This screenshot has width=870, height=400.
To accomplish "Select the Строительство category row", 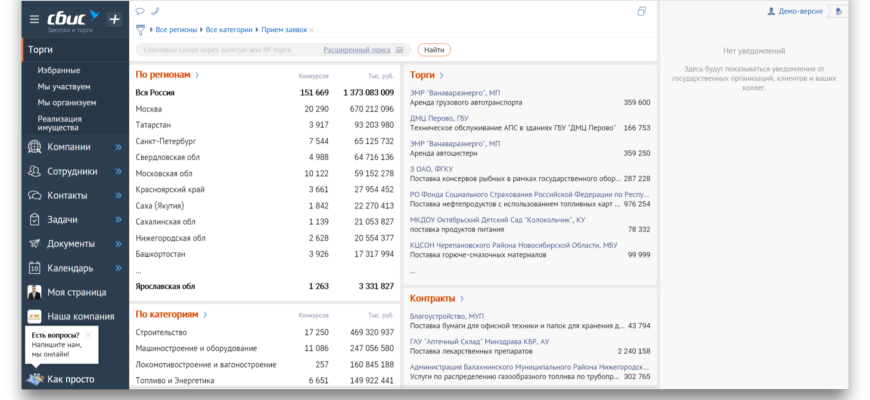I will [265, 332].
